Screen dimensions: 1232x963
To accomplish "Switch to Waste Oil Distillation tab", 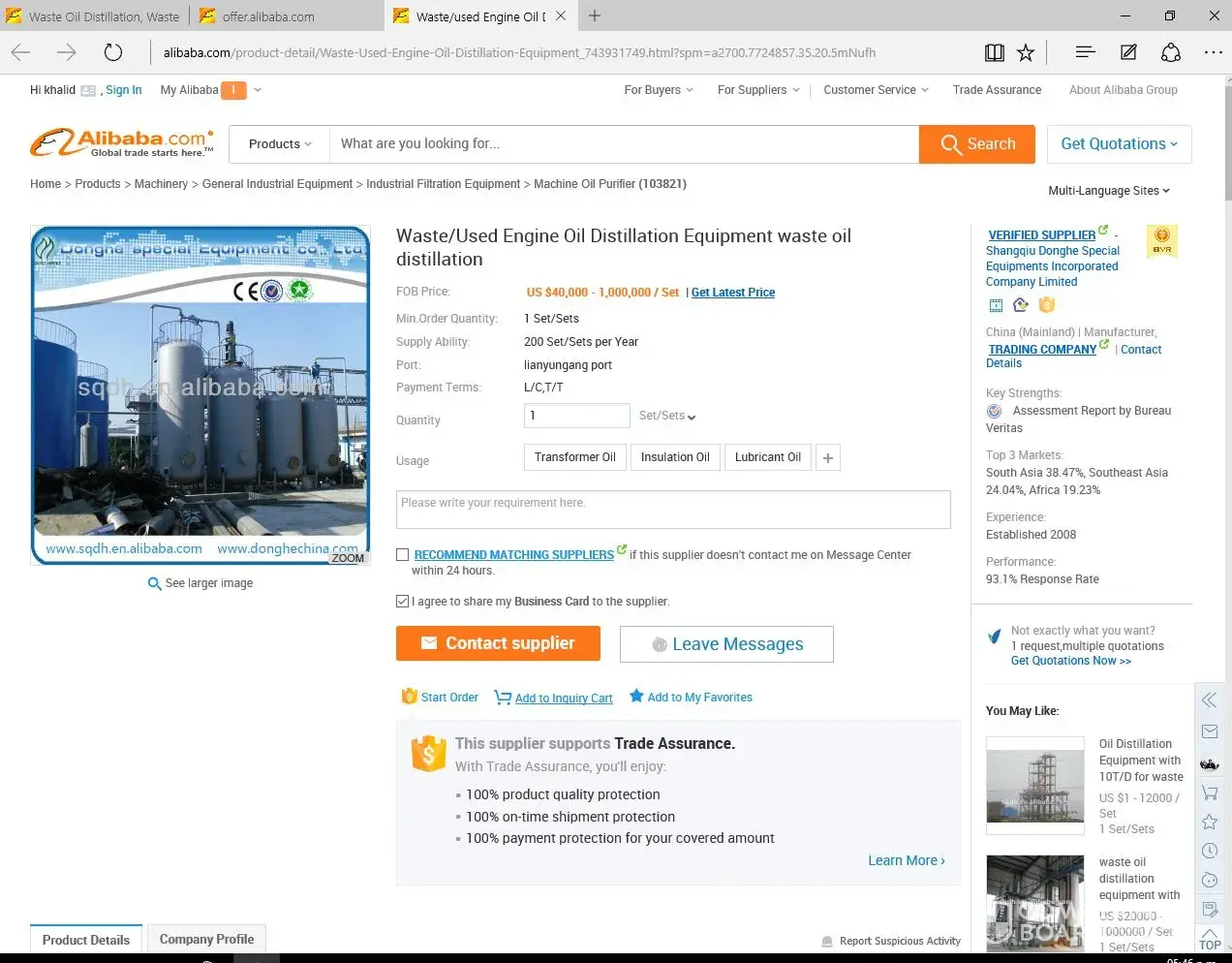I will coord(94,16).
